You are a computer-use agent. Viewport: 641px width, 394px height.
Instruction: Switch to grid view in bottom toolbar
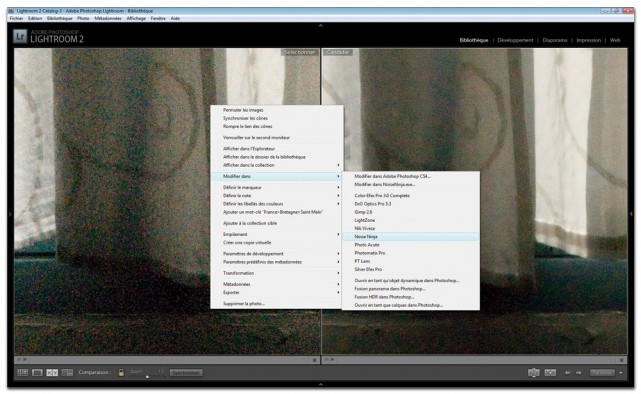point(22,372)
